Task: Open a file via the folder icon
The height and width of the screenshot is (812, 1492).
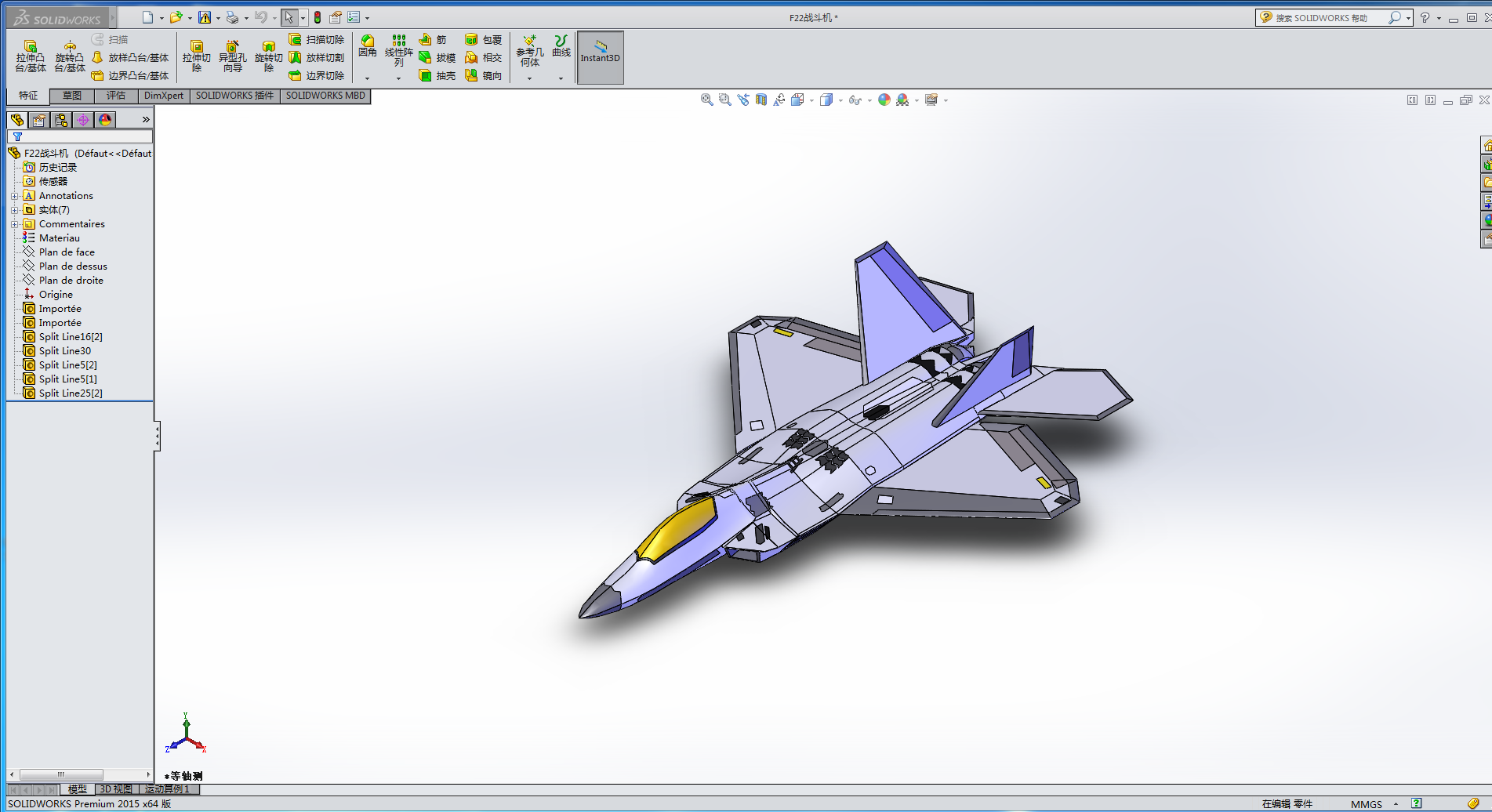Action: click(176, 17)
